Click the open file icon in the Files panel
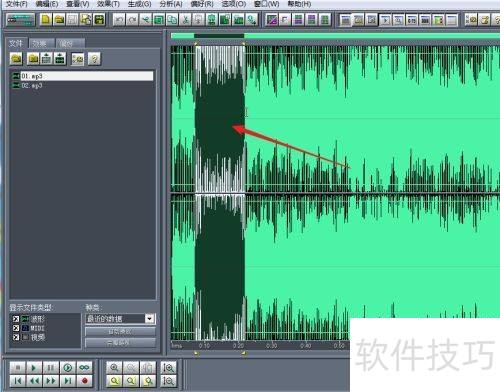Viewport: 500px width, 392px height. pyautogui.click(x=16, y=59)
